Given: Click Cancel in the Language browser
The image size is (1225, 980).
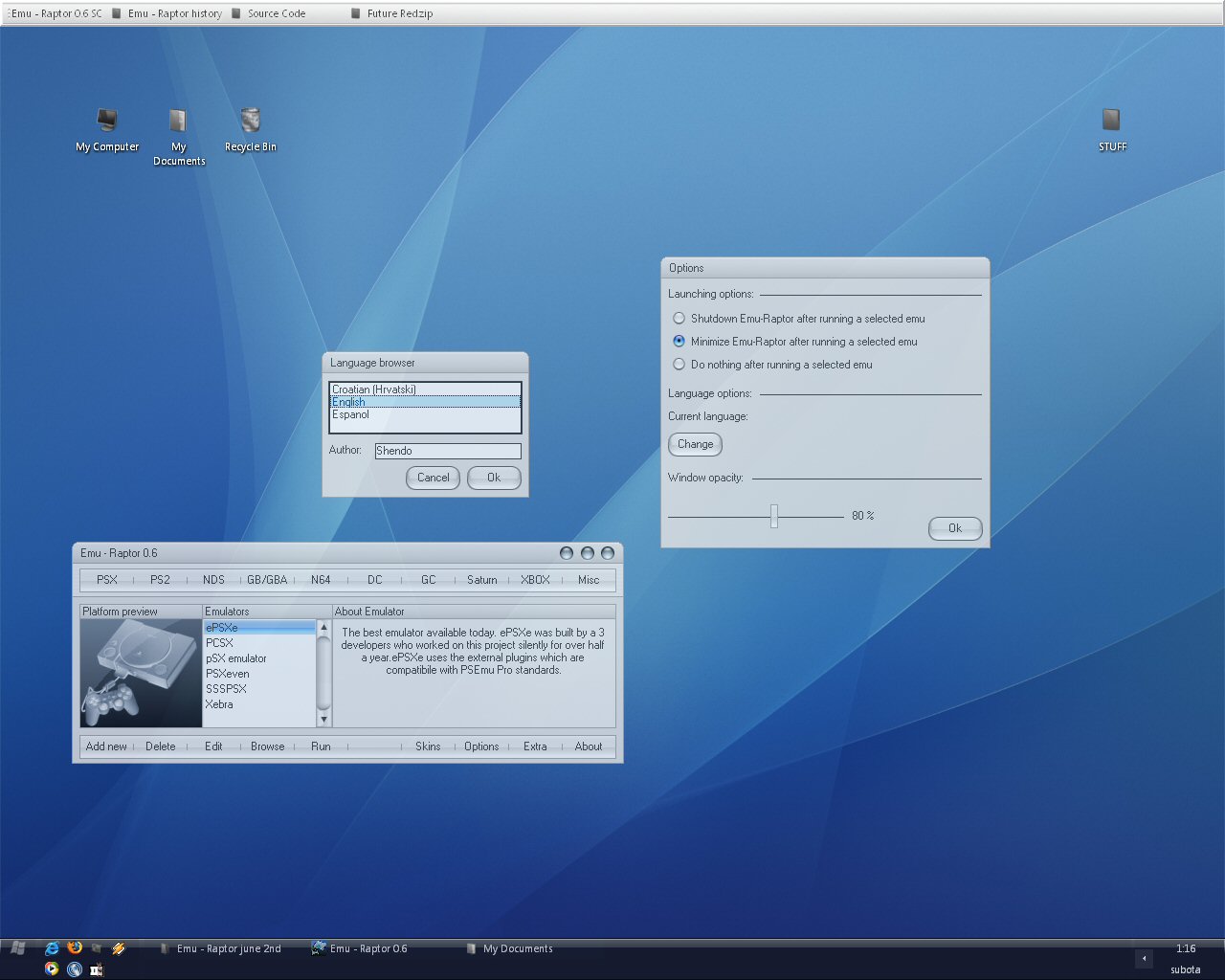Looking at the screenshot, I should [433, 478].
